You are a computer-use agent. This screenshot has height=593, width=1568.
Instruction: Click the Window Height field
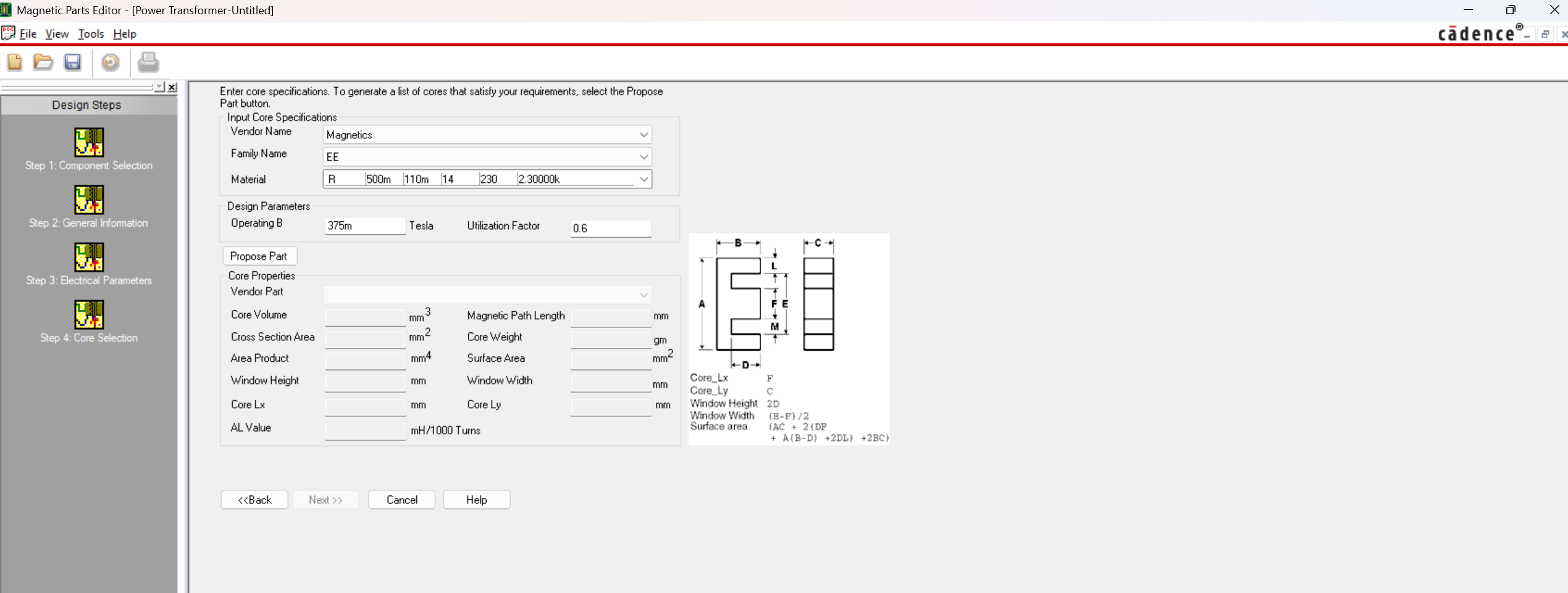point(365,383)
